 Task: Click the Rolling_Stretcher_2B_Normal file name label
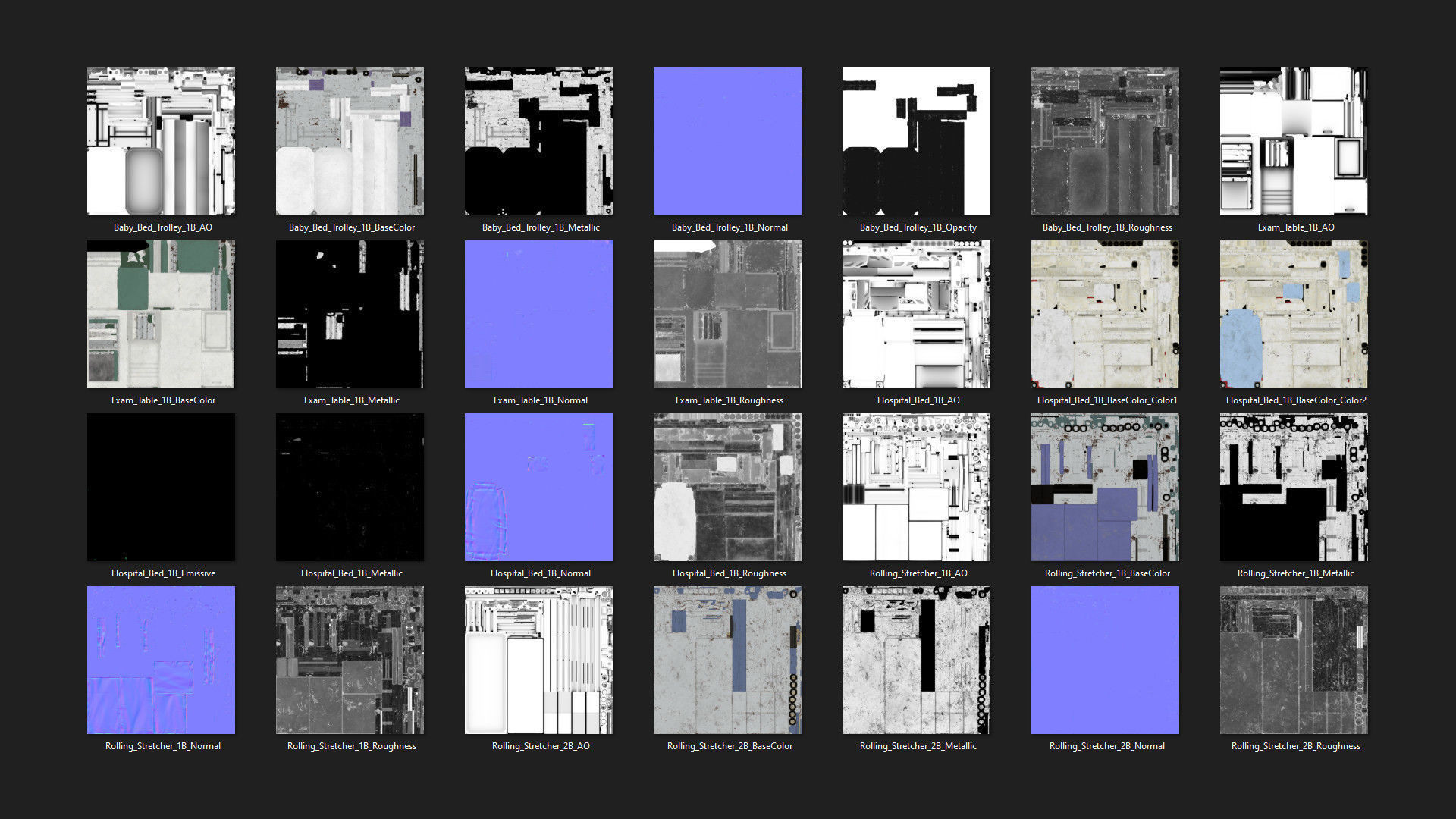(1106, 746)
